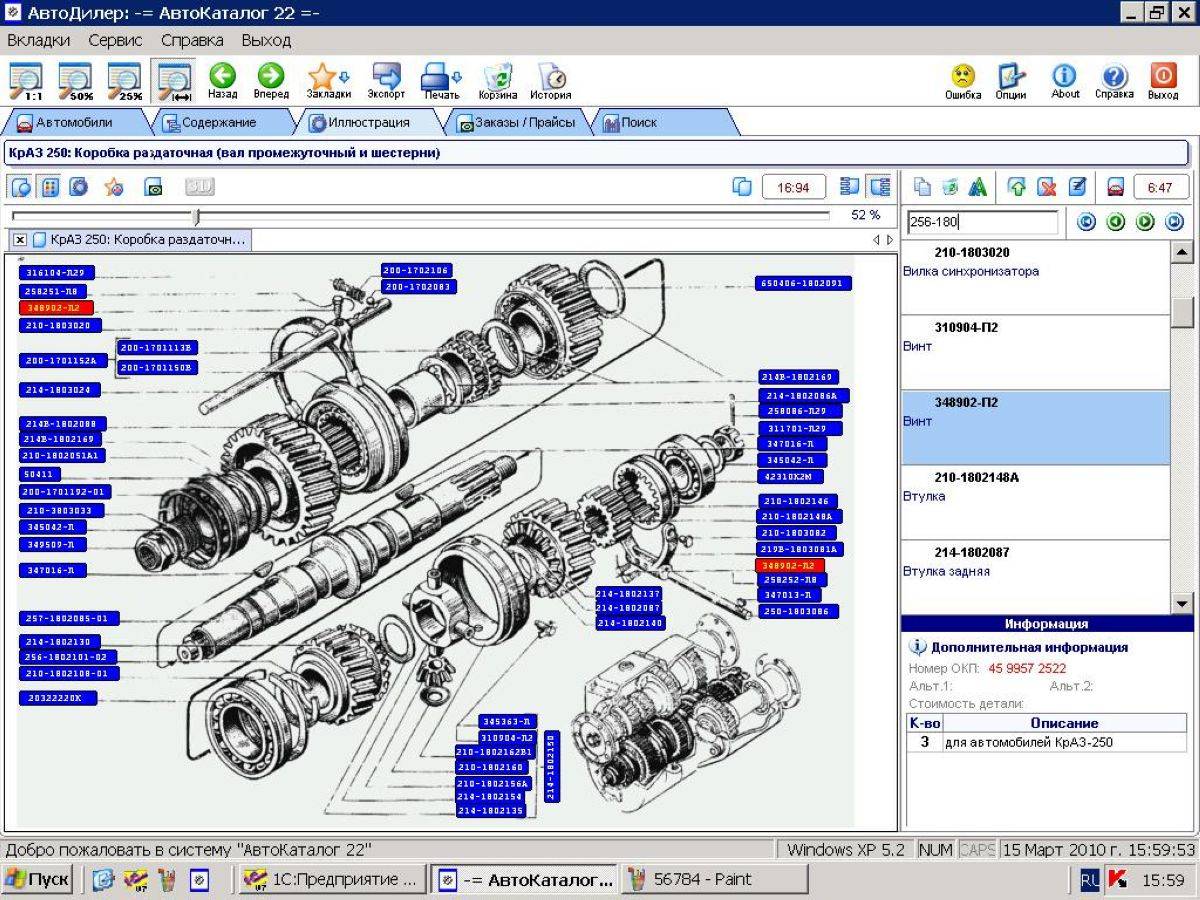Open Печать print dropdown

441,81
